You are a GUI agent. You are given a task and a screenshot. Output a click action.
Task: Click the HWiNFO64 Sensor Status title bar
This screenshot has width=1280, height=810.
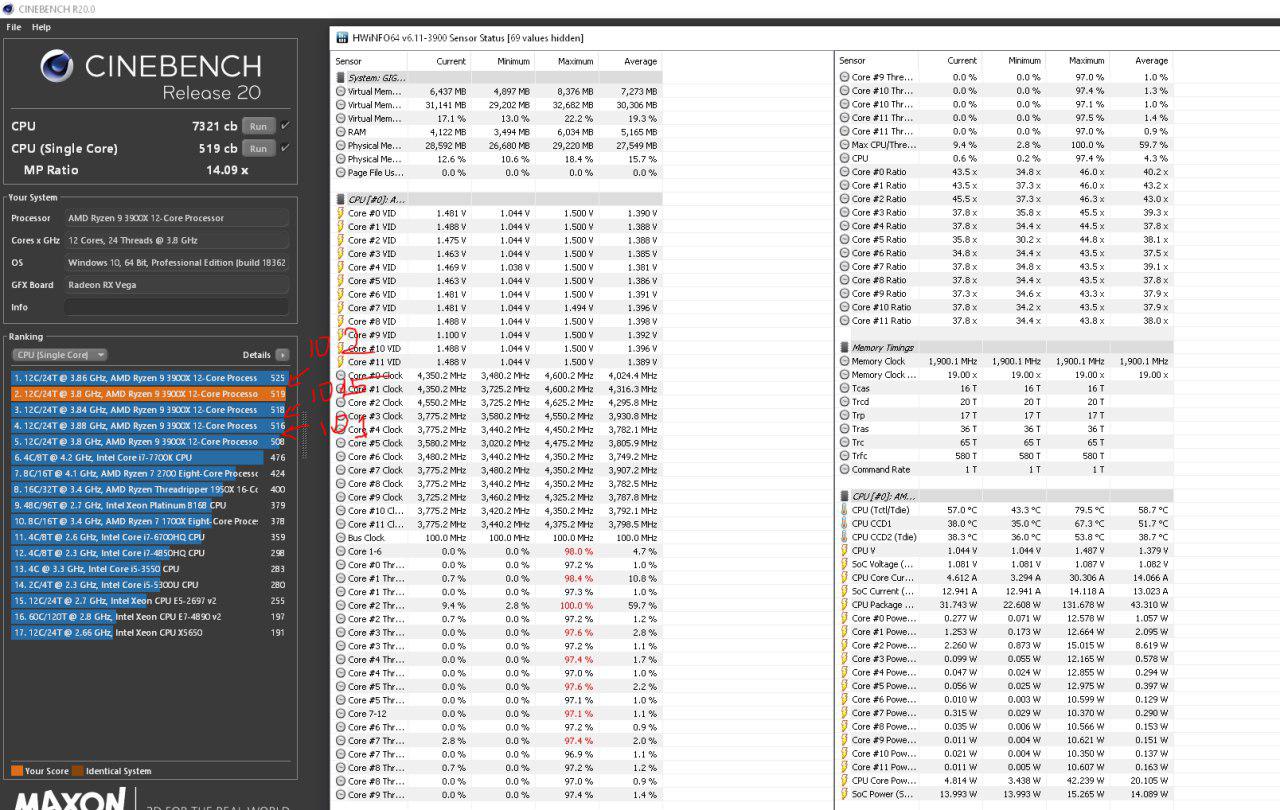coord(805,38)
